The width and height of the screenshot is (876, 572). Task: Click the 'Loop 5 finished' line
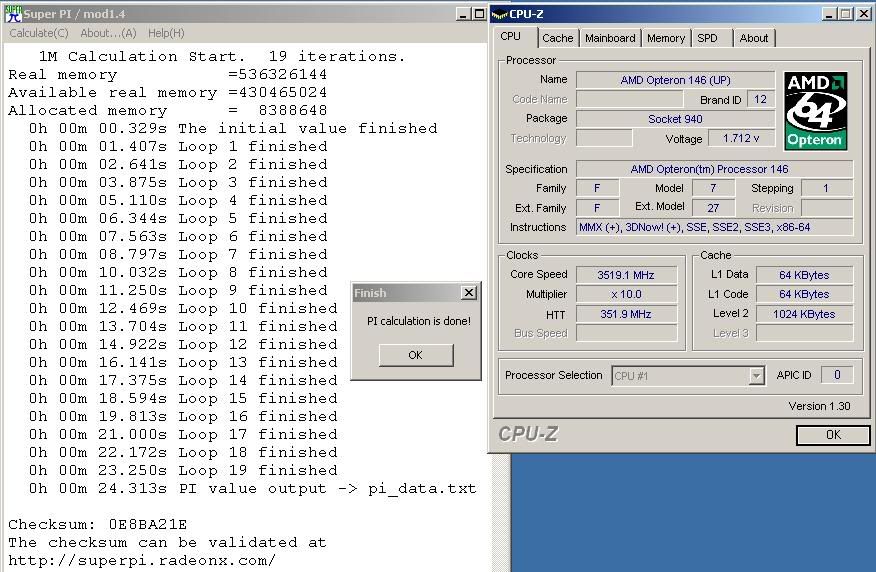coord(178,218)
